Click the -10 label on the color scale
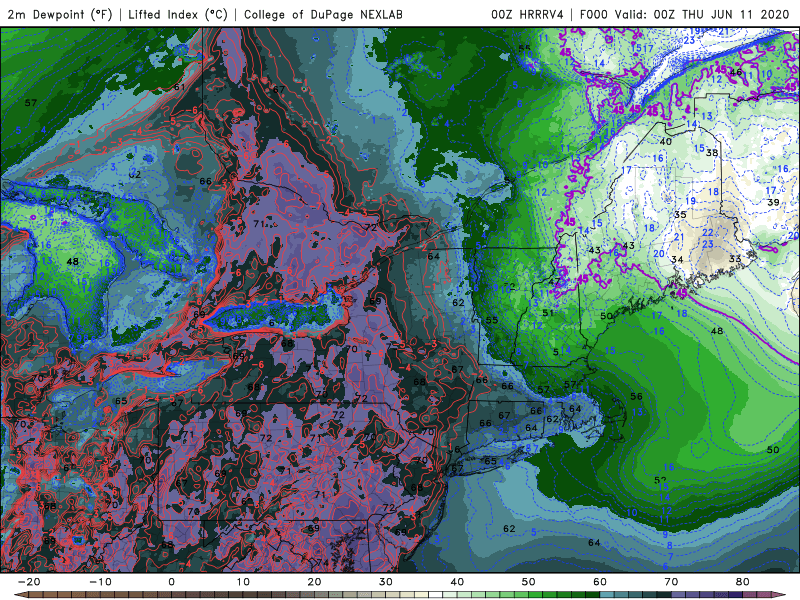Viewport: 800px width, 600px height. pyautogui.click(x=100, y=582)
